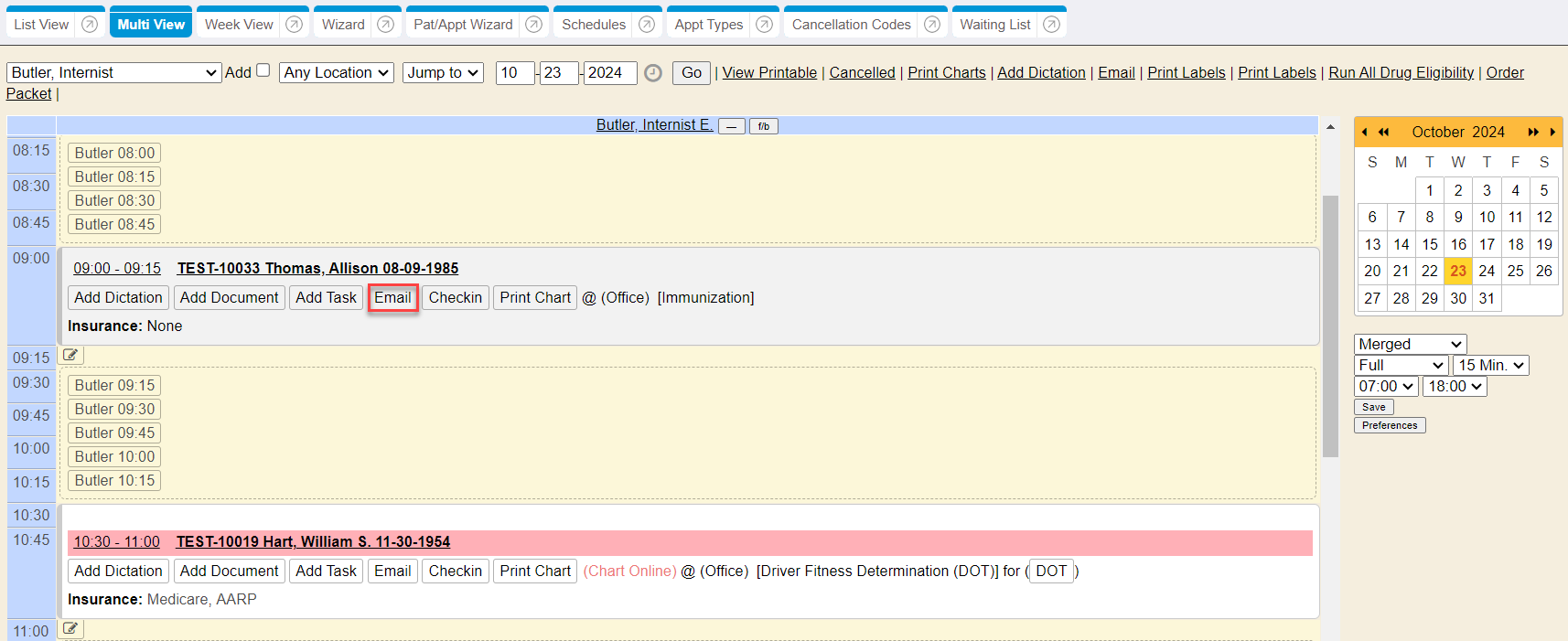The image size is (1568, 641).
Task: Click the clock icon beside the year field
Action: [x=653, y=73]
